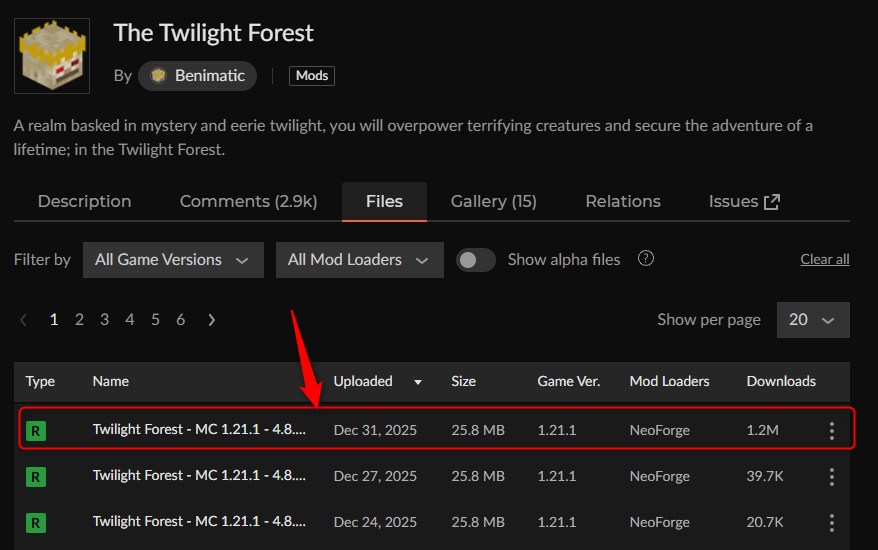Click 25.8 MB size in Dec 24 row
This screenshot has width=878, height=550.
tap(478, 522)
